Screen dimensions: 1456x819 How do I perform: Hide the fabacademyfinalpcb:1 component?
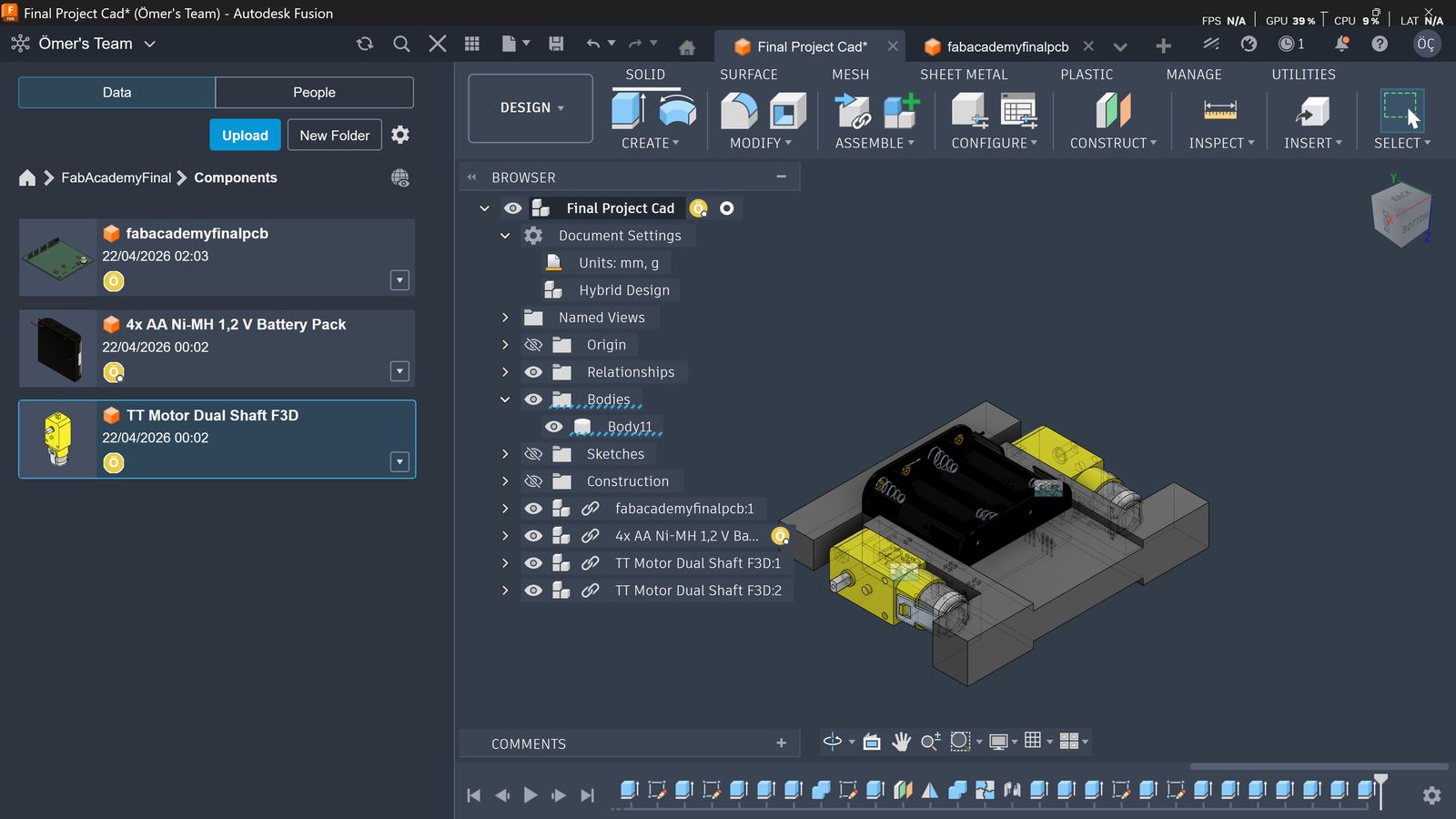click(x=533, y=509)
